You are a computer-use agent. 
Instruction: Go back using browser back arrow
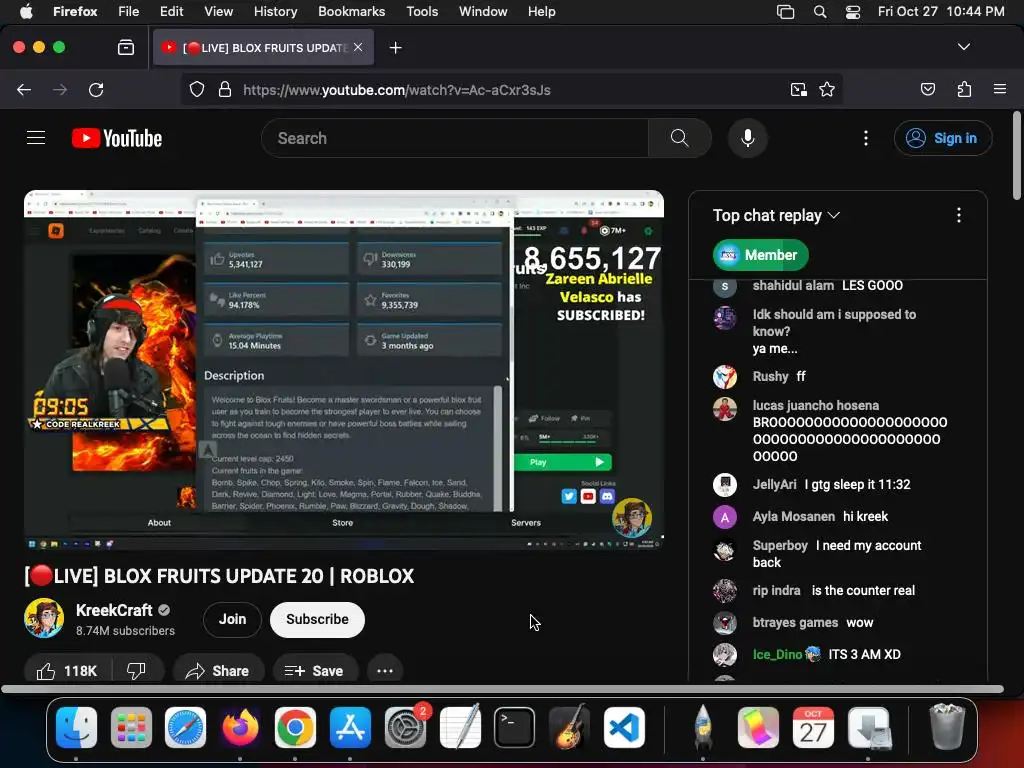pyautogui.click(x=24, y=90)
